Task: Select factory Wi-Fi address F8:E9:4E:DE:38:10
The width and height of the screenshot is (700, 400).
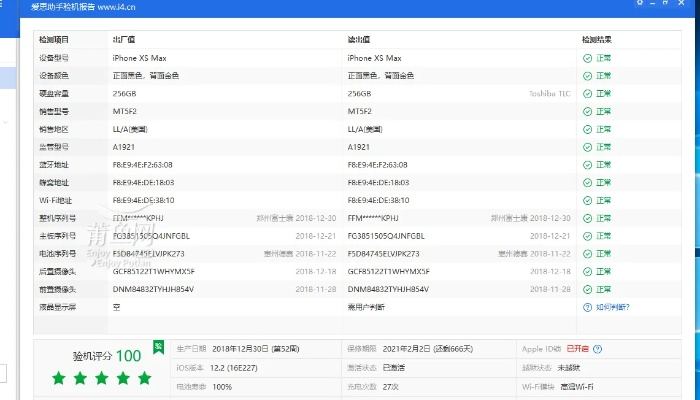Action: click(143, 200)
